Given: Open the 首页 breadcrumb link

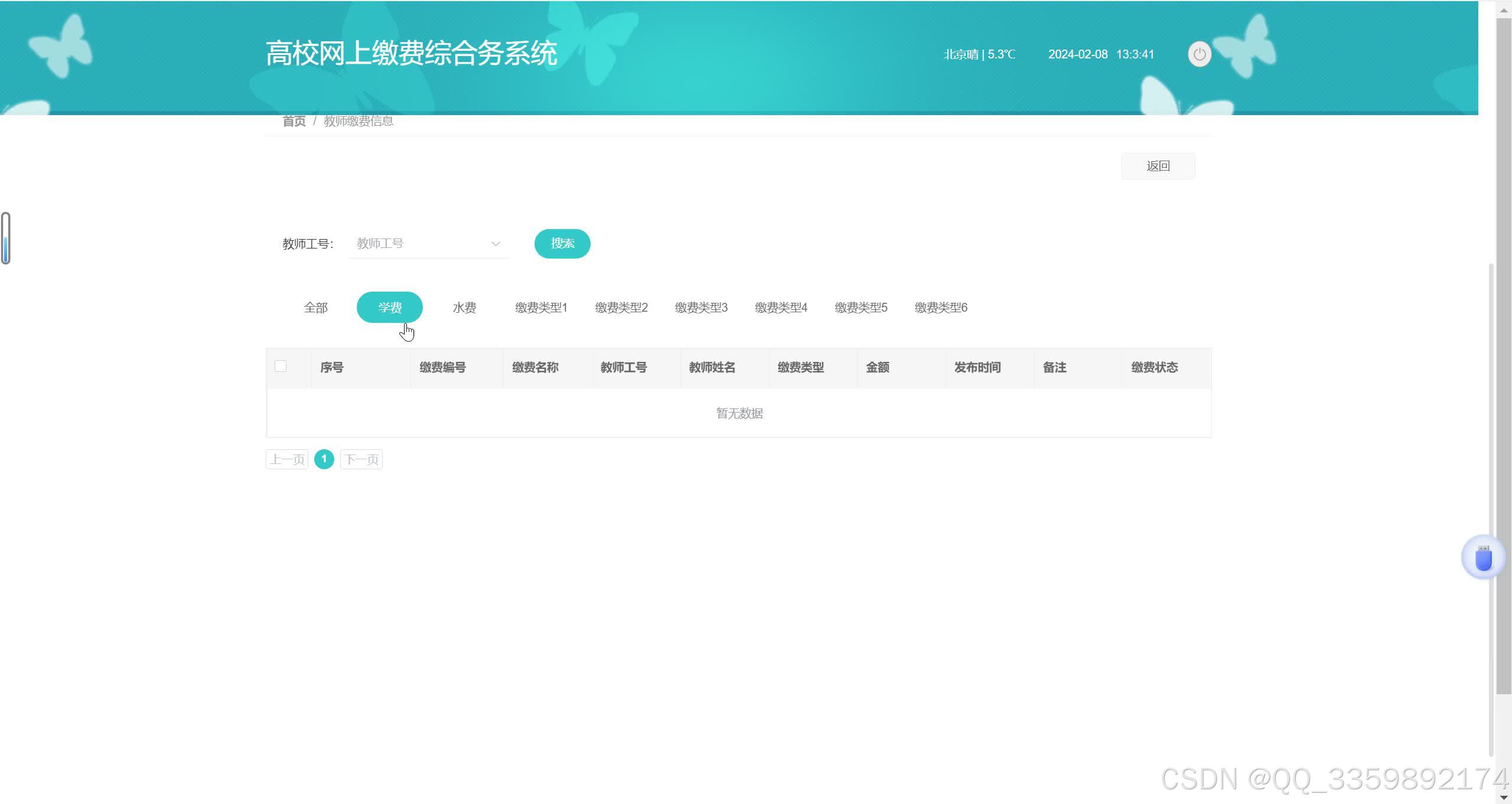Looking at the screenshot, I should 294,121.
